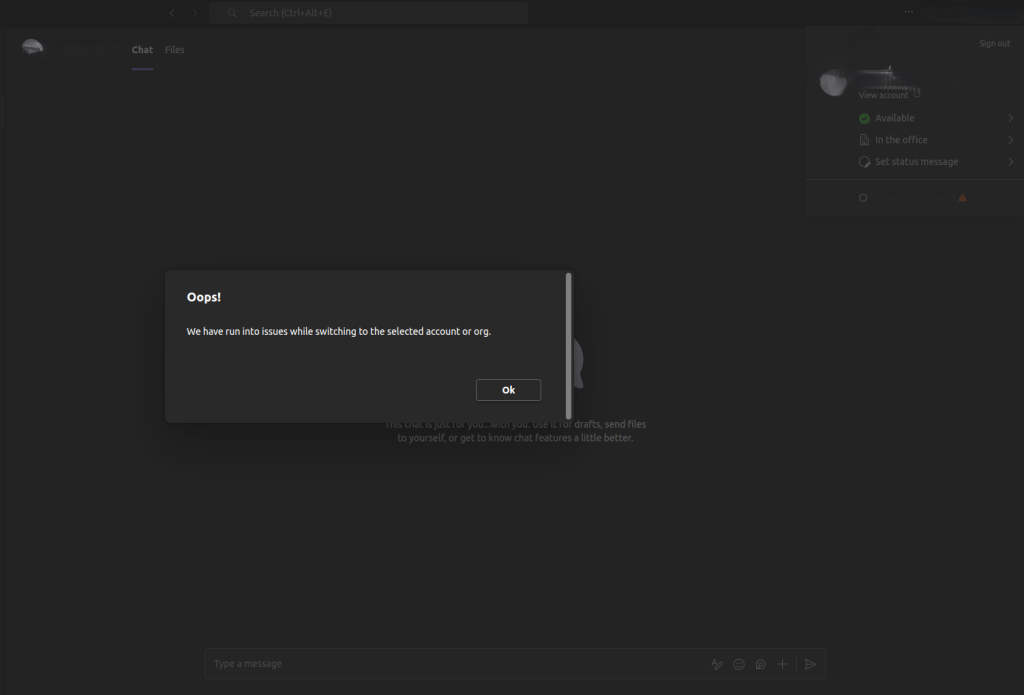Click the plus actions icon
Viewport: 1024px width, 695px height.
pos(782,664)
